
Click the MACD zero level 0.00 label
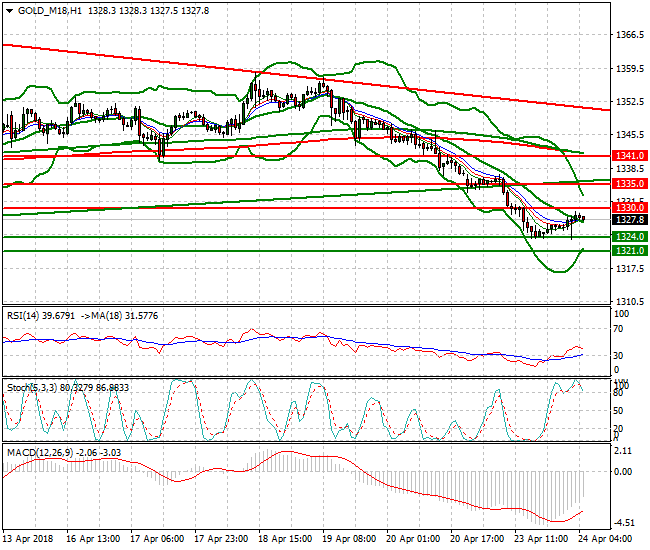click(623, 472)
